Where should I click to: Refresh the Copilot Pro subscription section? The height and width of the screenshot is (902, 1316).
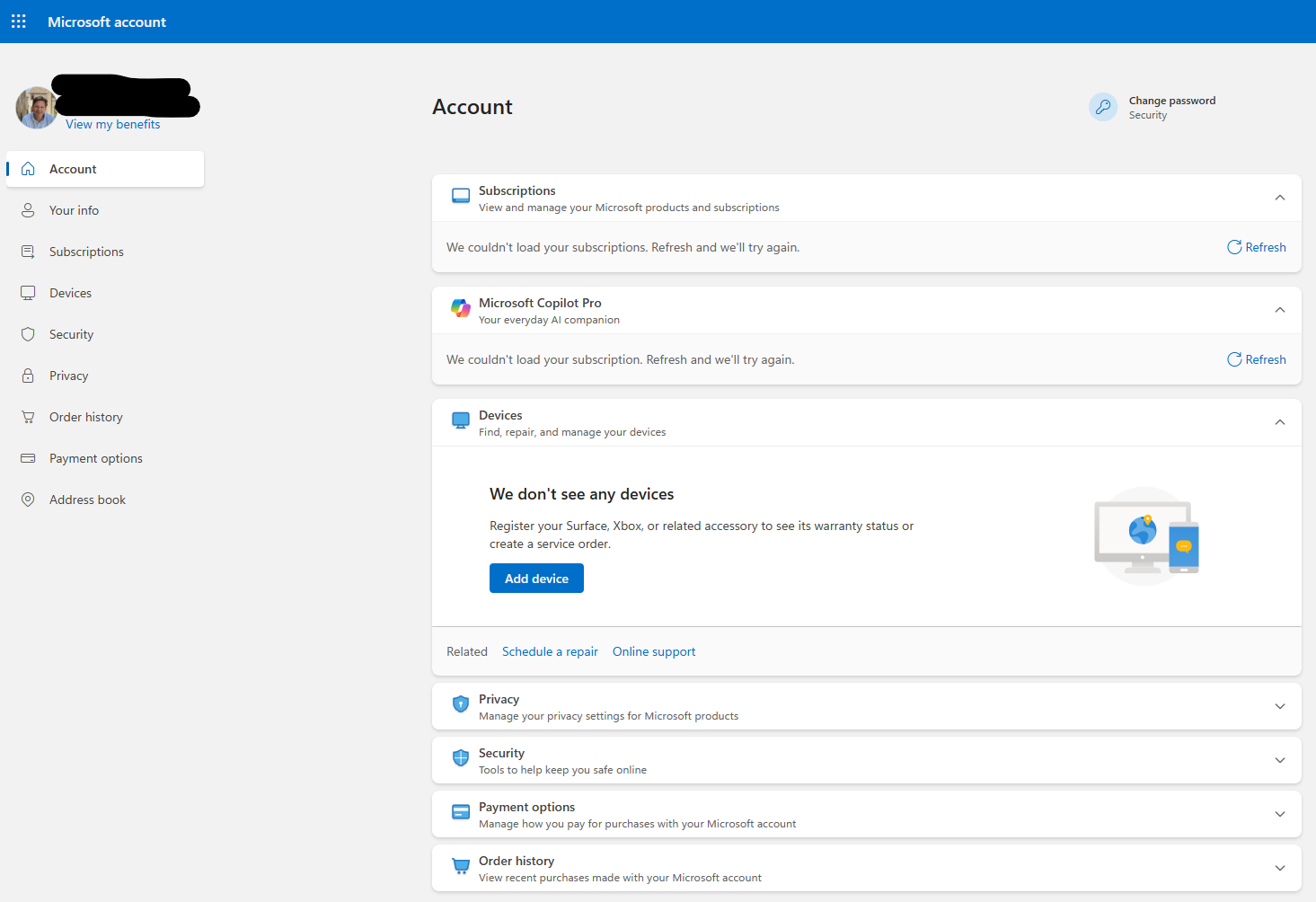tap(1257, 359)
